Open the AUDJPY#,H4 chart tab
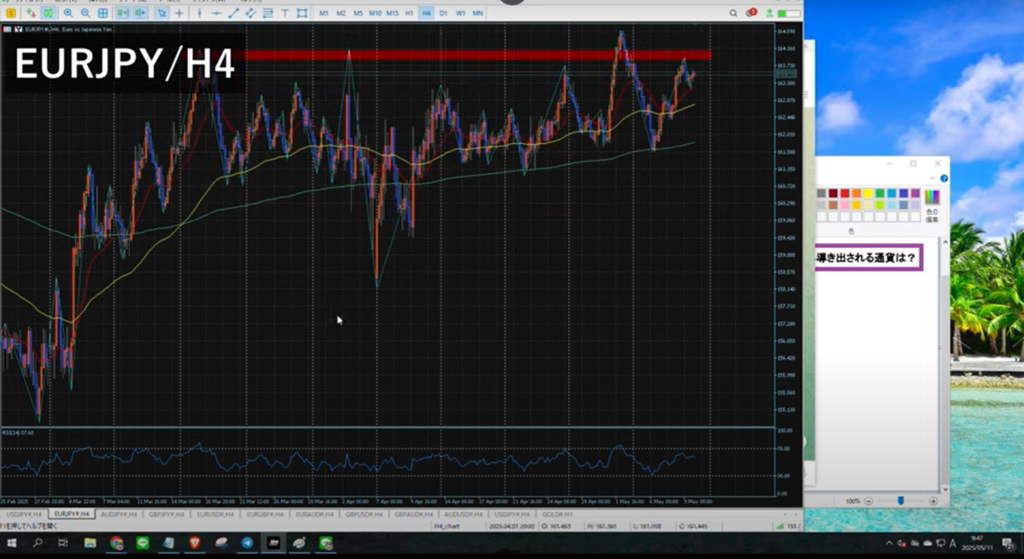Viewport: 1024px width, 559px height. (119, 515)
